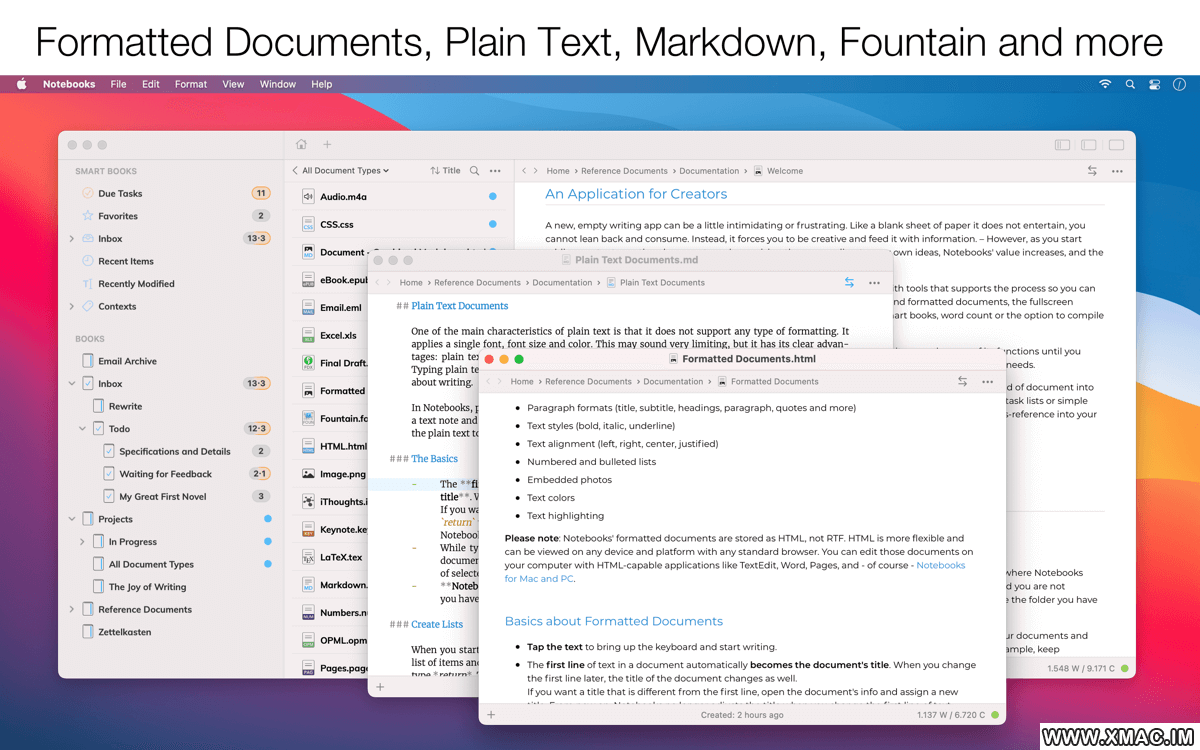Click the plus button at bottom of Plain Text window
Screen dimensions: 1200x750
click(x=380, y=687)
